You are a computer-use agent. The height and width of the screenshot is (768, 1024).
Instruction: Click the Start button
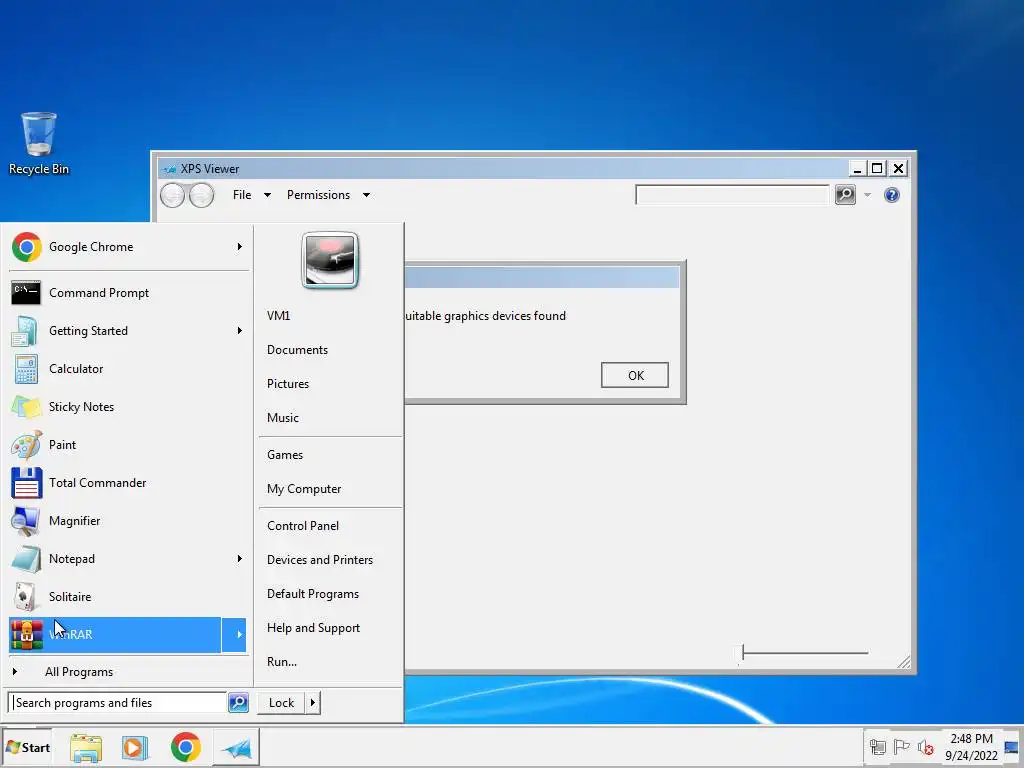pos(27,747)
